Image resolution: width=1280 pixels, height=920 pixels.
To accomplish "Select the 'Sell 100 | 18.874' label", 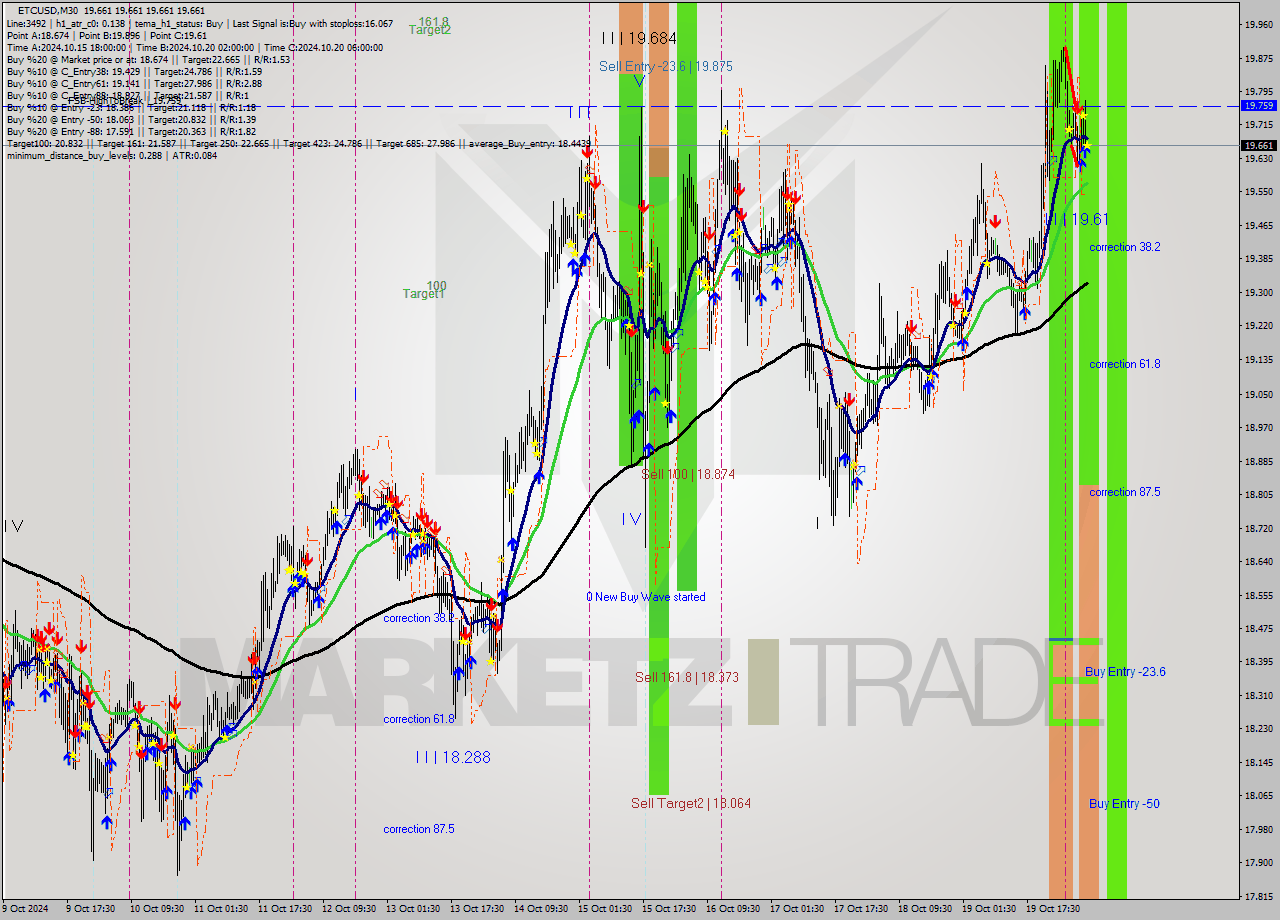I will pyautogui.click(x=688, y=474).
